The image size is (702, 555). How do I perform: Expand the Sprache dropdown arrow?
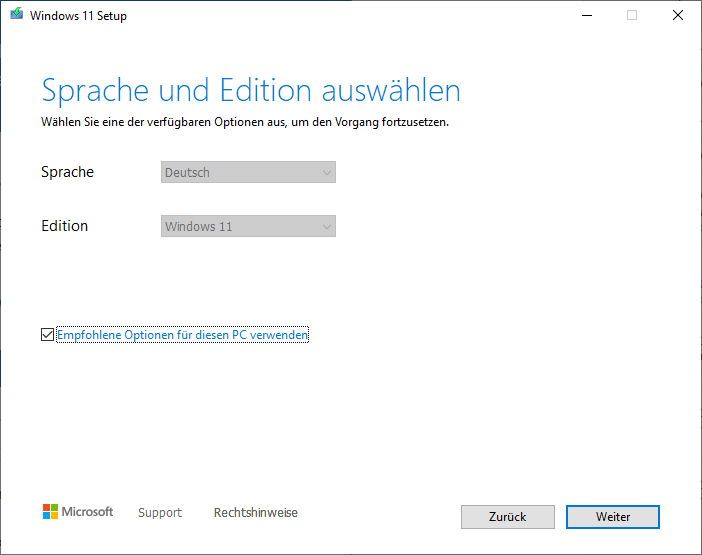[326, 173]
